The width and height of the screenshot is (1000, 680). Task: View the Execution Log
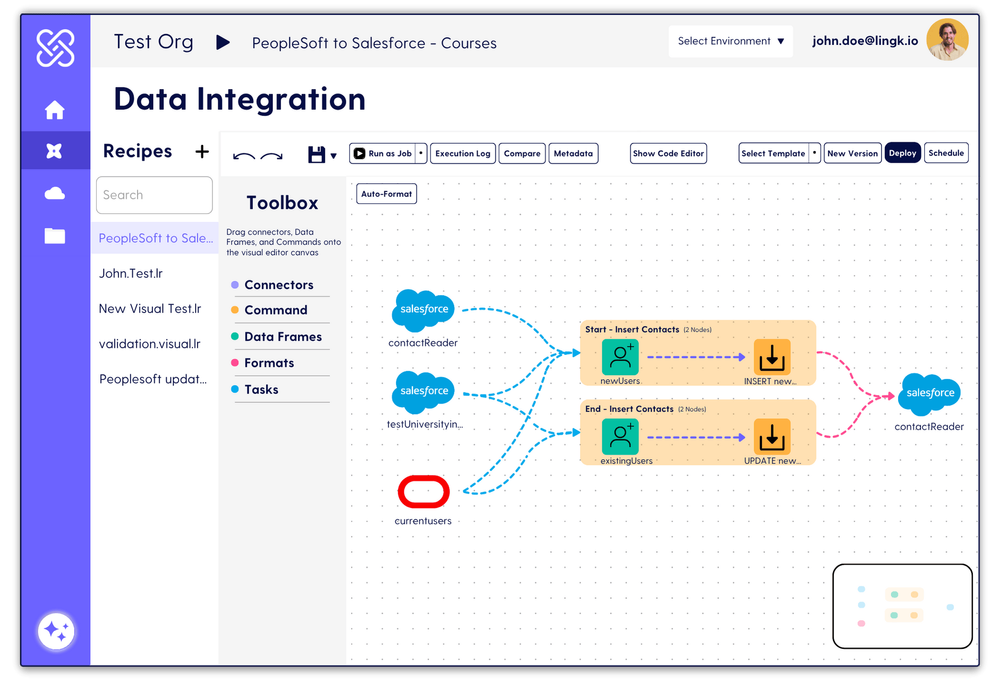click(462, 153)
